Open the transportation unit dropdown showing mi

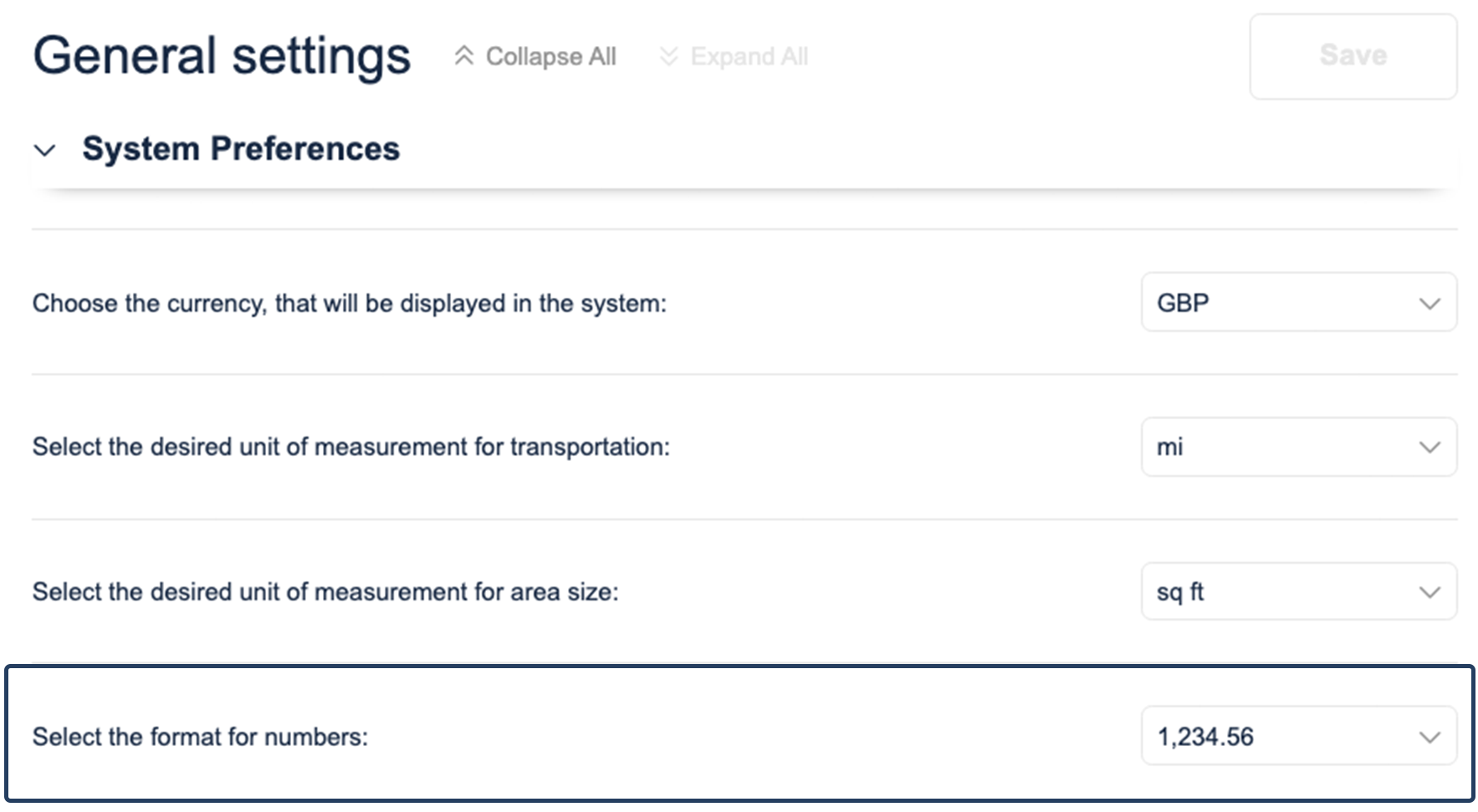pyautogui.click(x=1288, y=447)
